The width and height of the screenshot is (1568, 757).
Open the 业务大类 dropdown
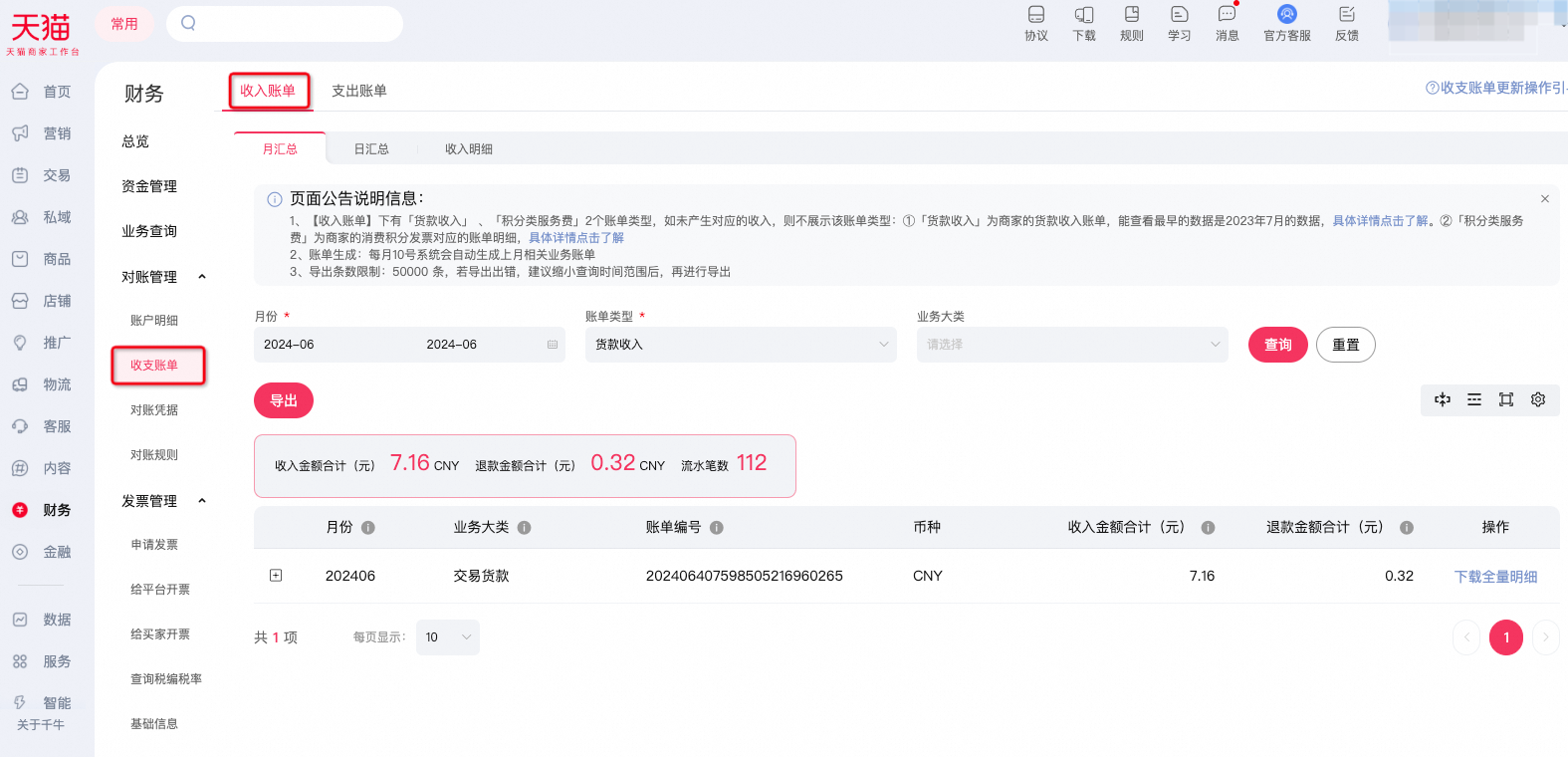pos(1072,345)
